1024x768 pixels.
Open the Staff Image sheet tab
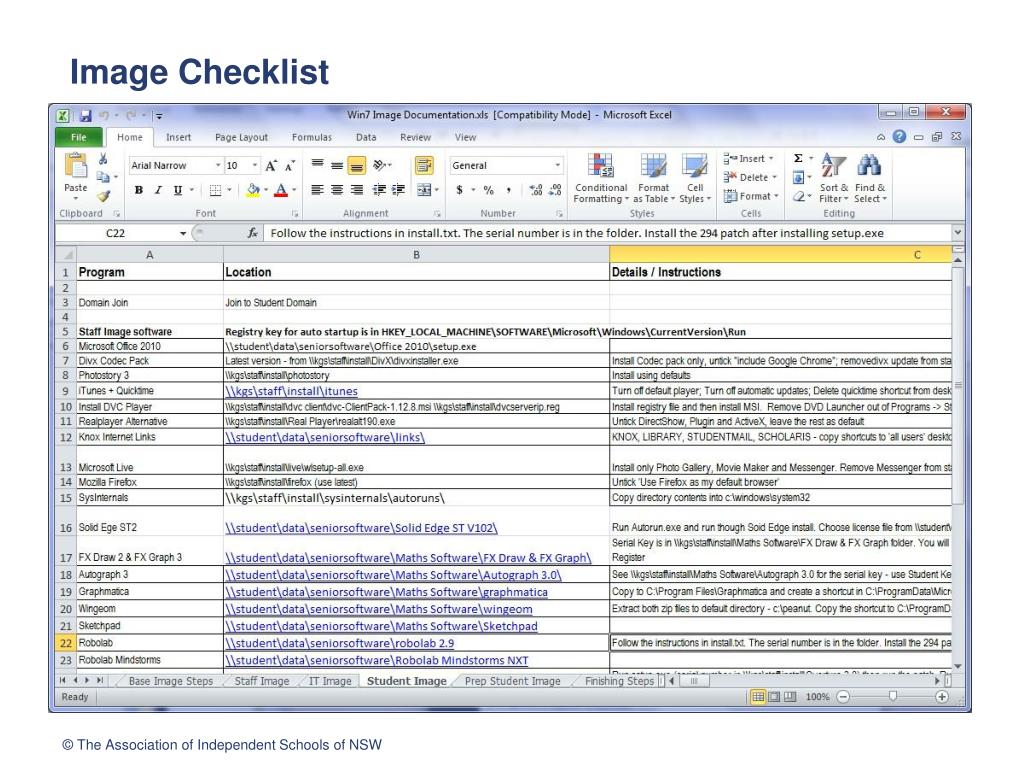coord(261,681)
